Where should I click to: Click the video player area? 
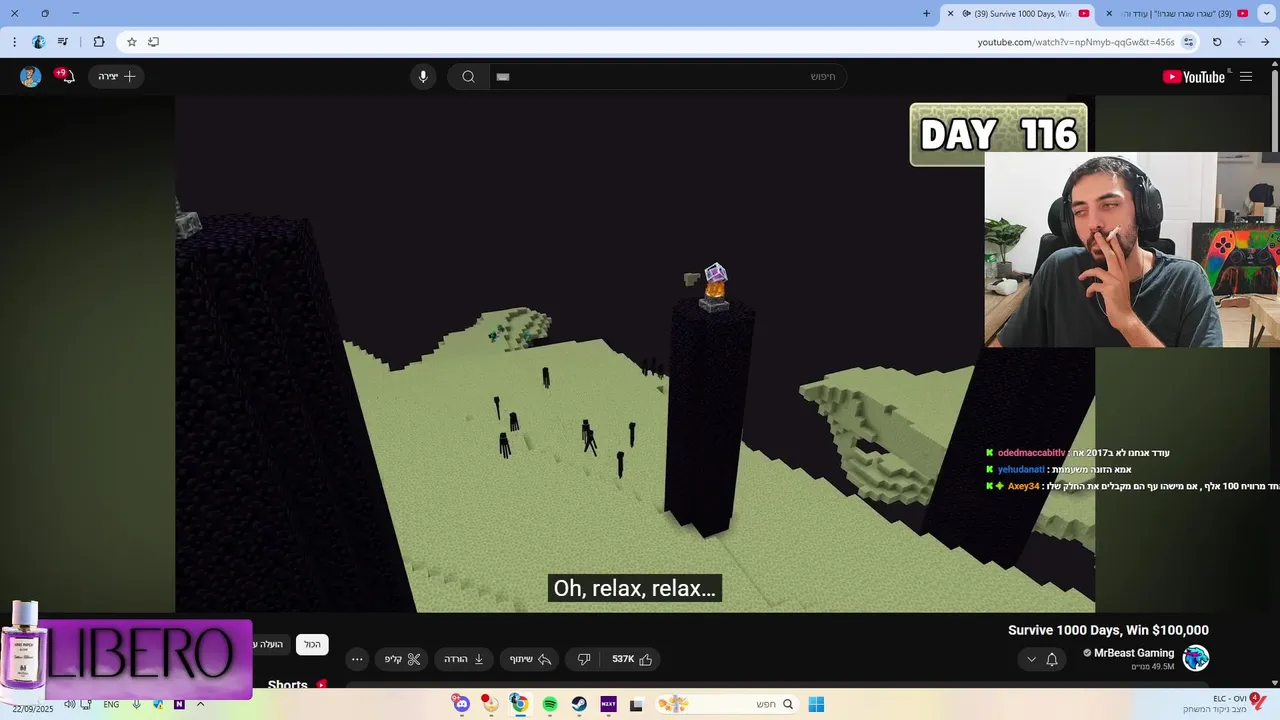click(x=635, y=354)
